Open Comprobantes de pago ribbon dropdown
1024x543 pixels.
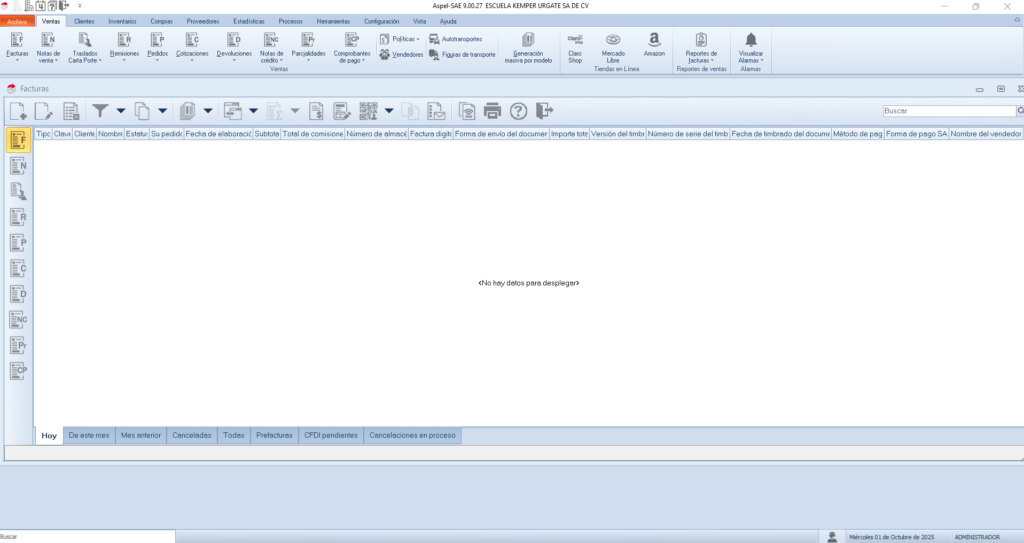[x=352, y=48]
